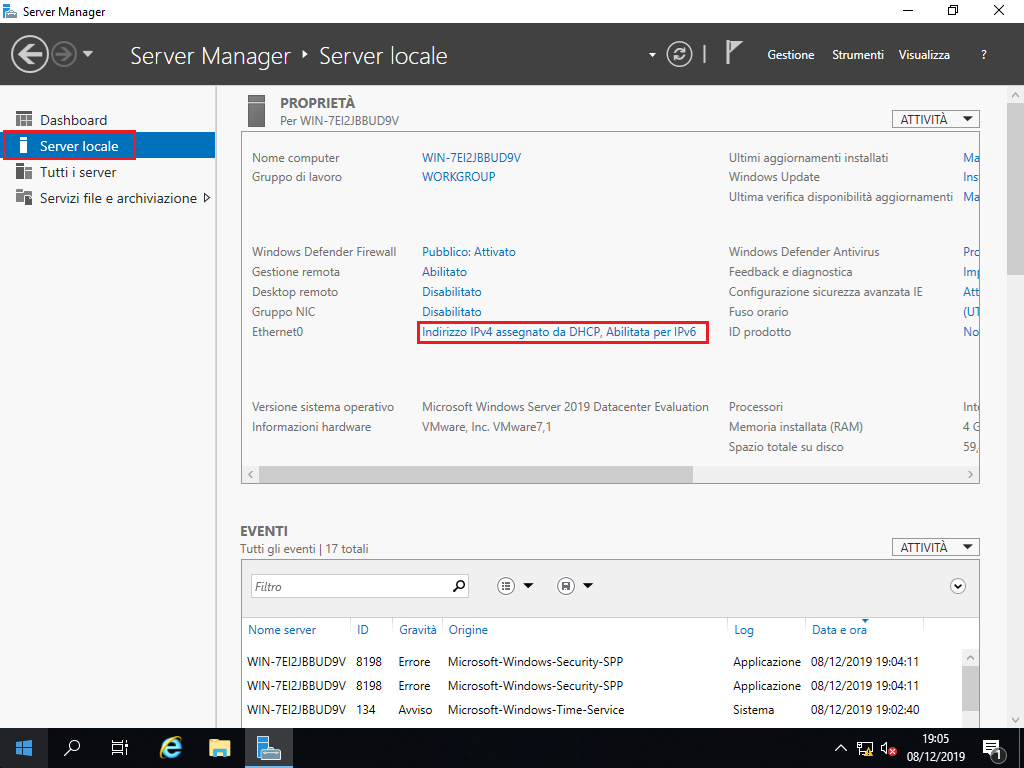Sort events by ID column
The height and width of the screenshot is (768, 1024).
coord(362,630)
